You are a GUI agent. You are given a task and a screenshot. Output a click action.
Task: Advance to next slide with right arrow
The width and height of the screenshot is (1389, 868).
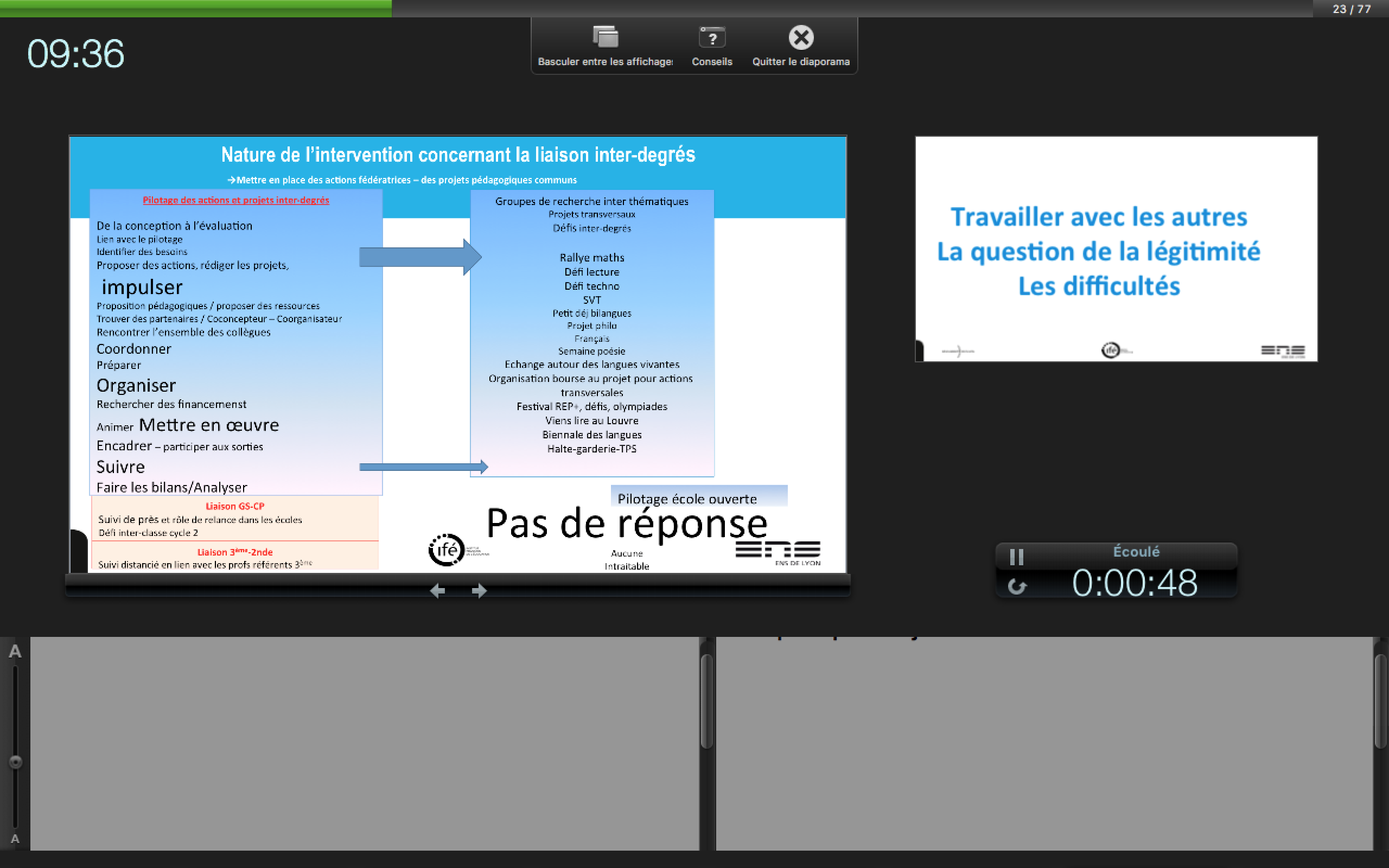coord(479,591)
